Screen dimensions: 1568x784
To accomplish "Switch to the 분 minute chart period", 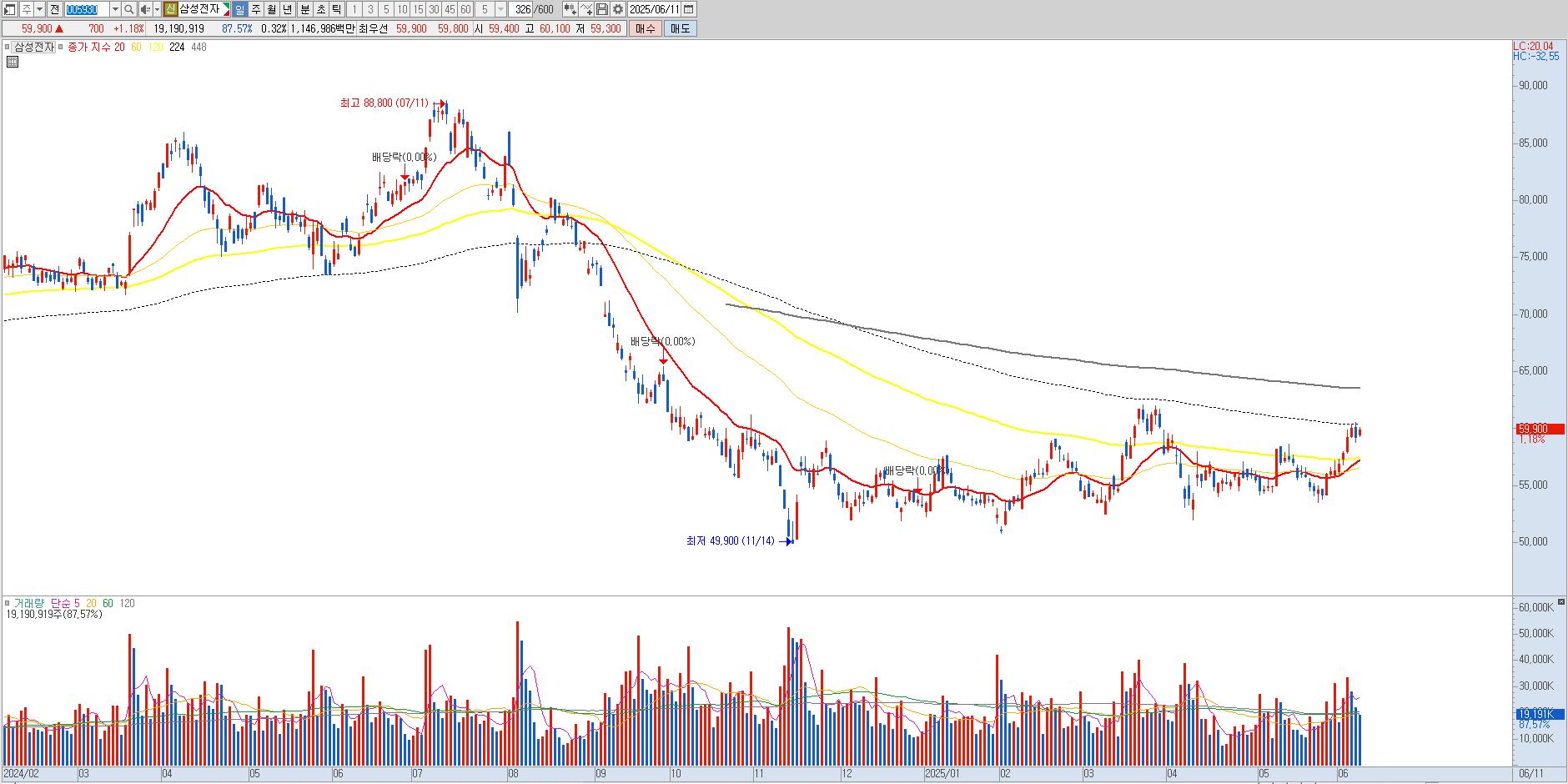I will coord(304,9).
